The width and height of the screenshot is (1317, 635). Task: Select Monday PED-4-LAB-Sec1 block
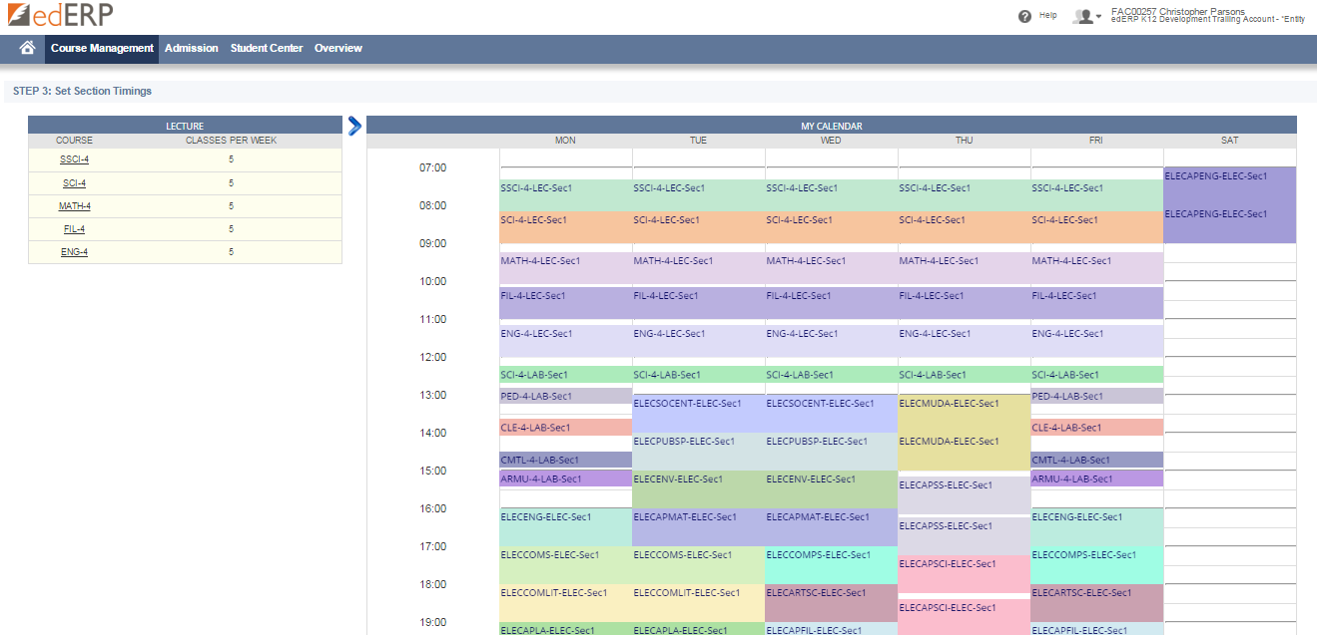(566, 396)
